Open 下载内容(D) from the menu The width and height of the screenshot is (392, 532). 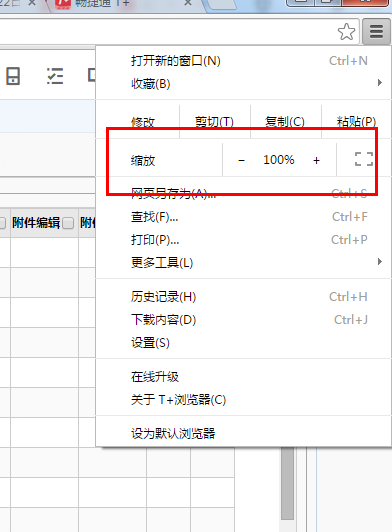(243, 320)
